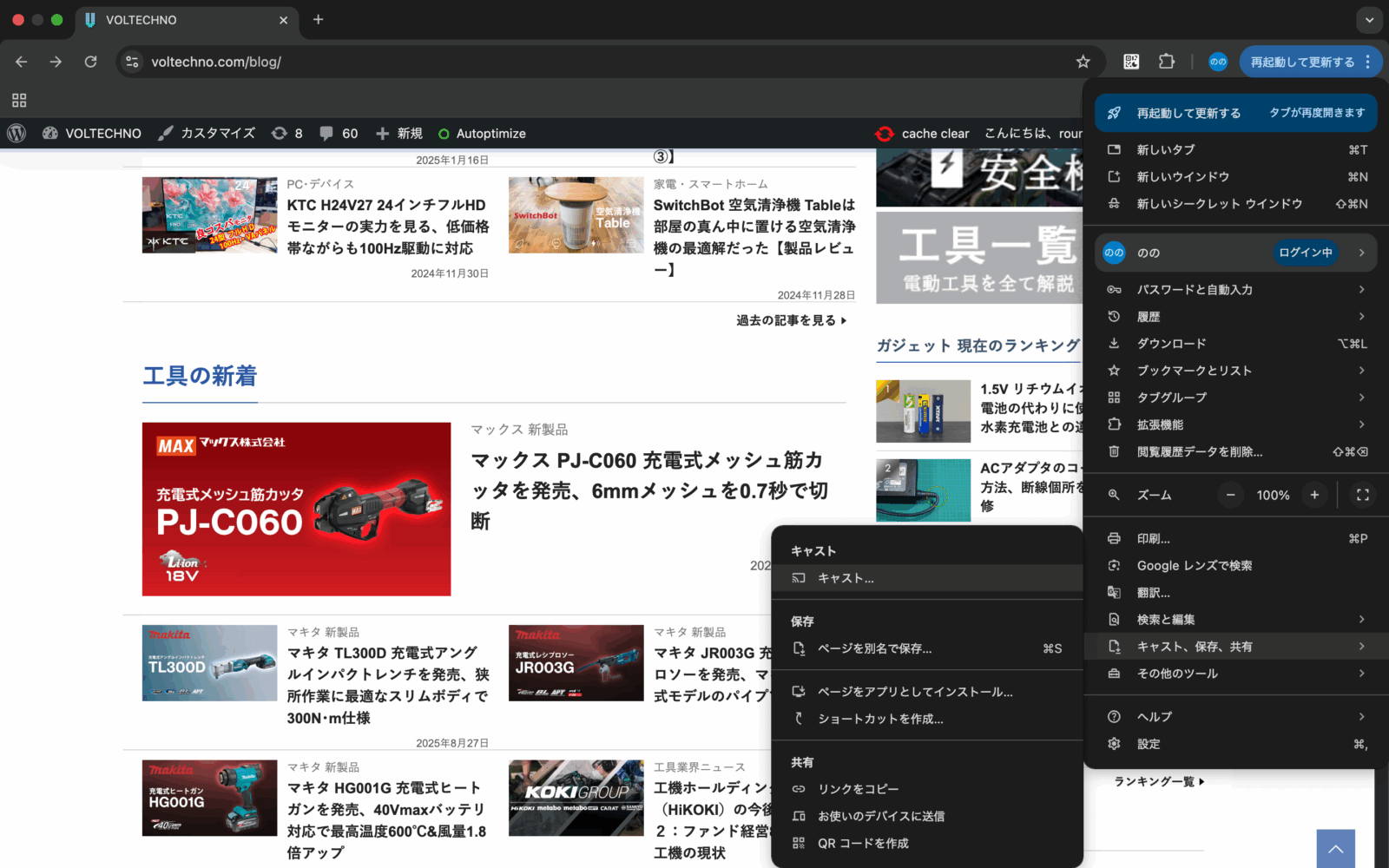Click the 工具一覧 sidebar banner
Screen dimensions: 1389x868
pyautogui.click(x=979, y=258)
